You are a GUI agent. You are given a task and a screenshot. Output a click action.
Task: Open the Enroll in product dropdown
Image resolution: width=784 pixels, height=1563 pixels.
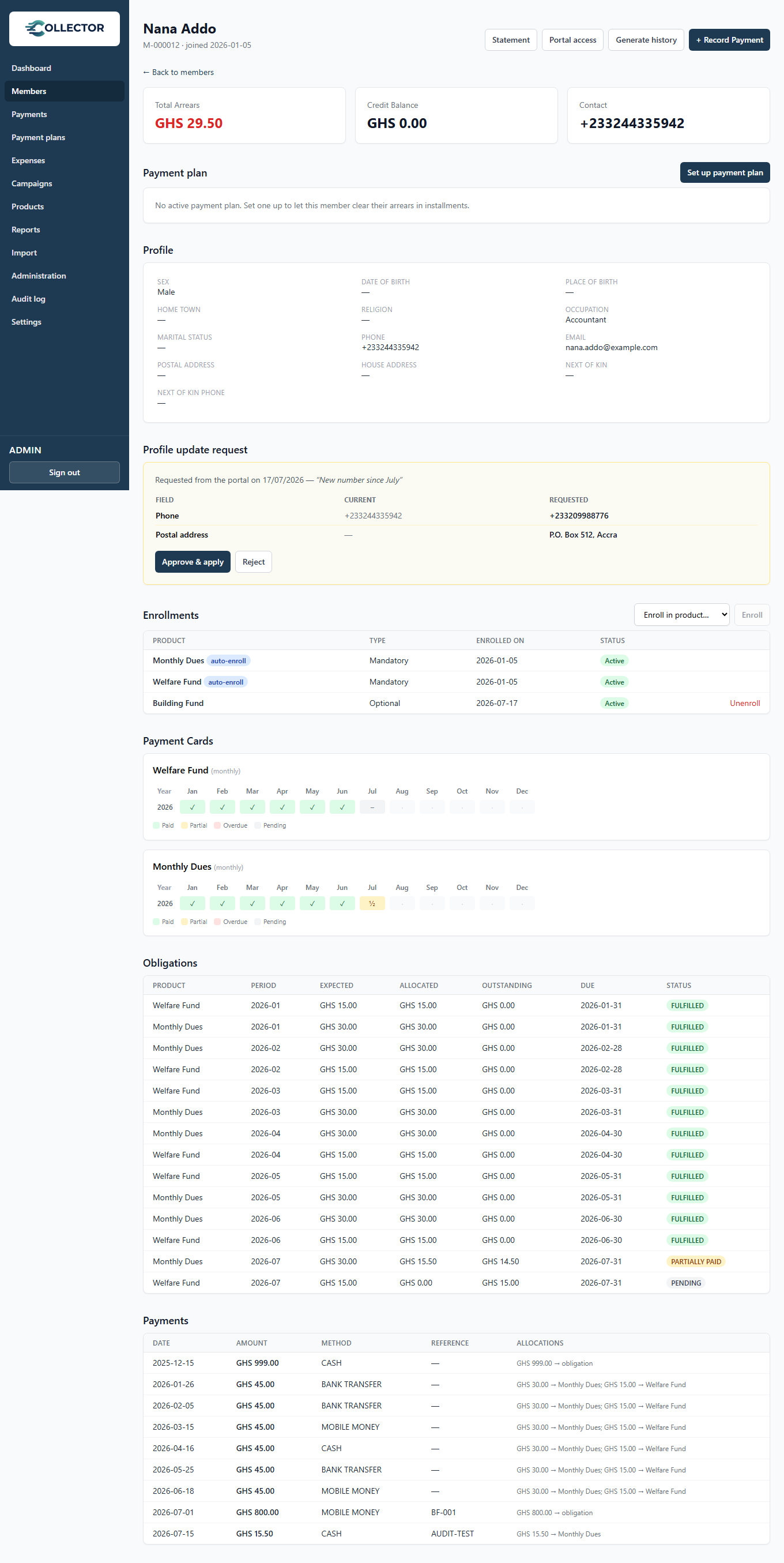click(681, 615)
